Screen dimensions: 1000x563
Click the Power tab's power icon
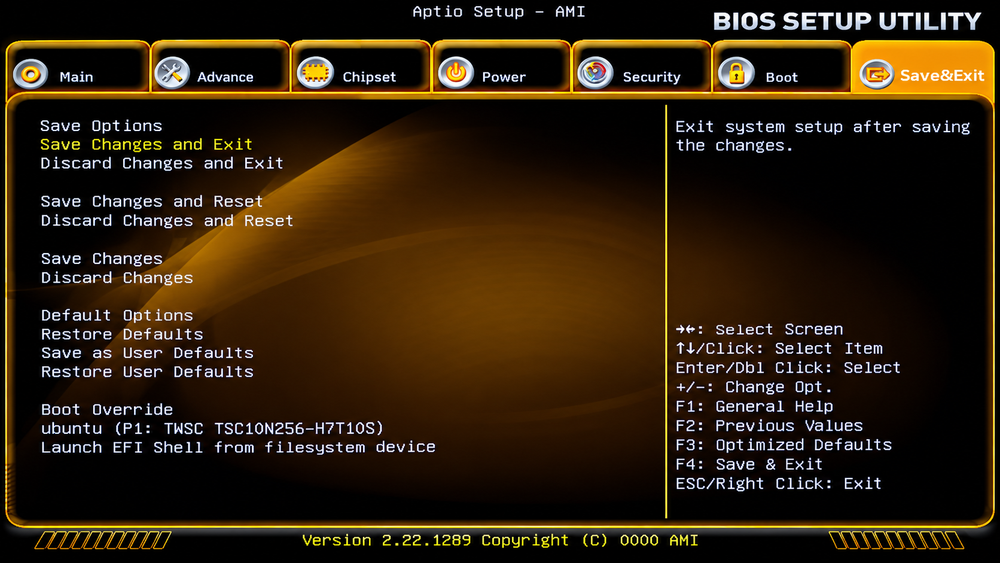(x=455, y=73)
